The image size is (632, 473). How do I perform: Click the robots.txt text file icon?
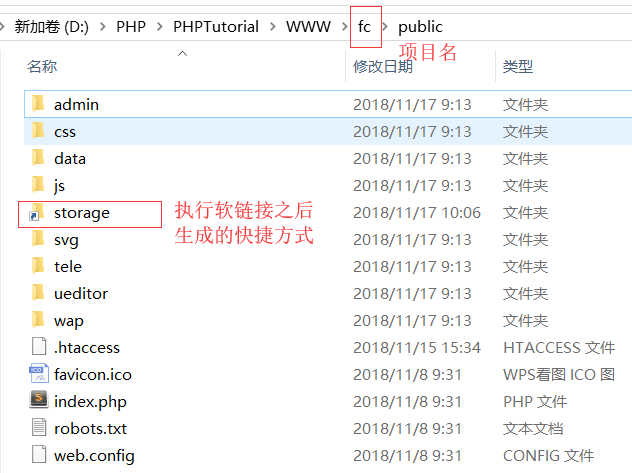pyautogui.click(x=39, y=427)
